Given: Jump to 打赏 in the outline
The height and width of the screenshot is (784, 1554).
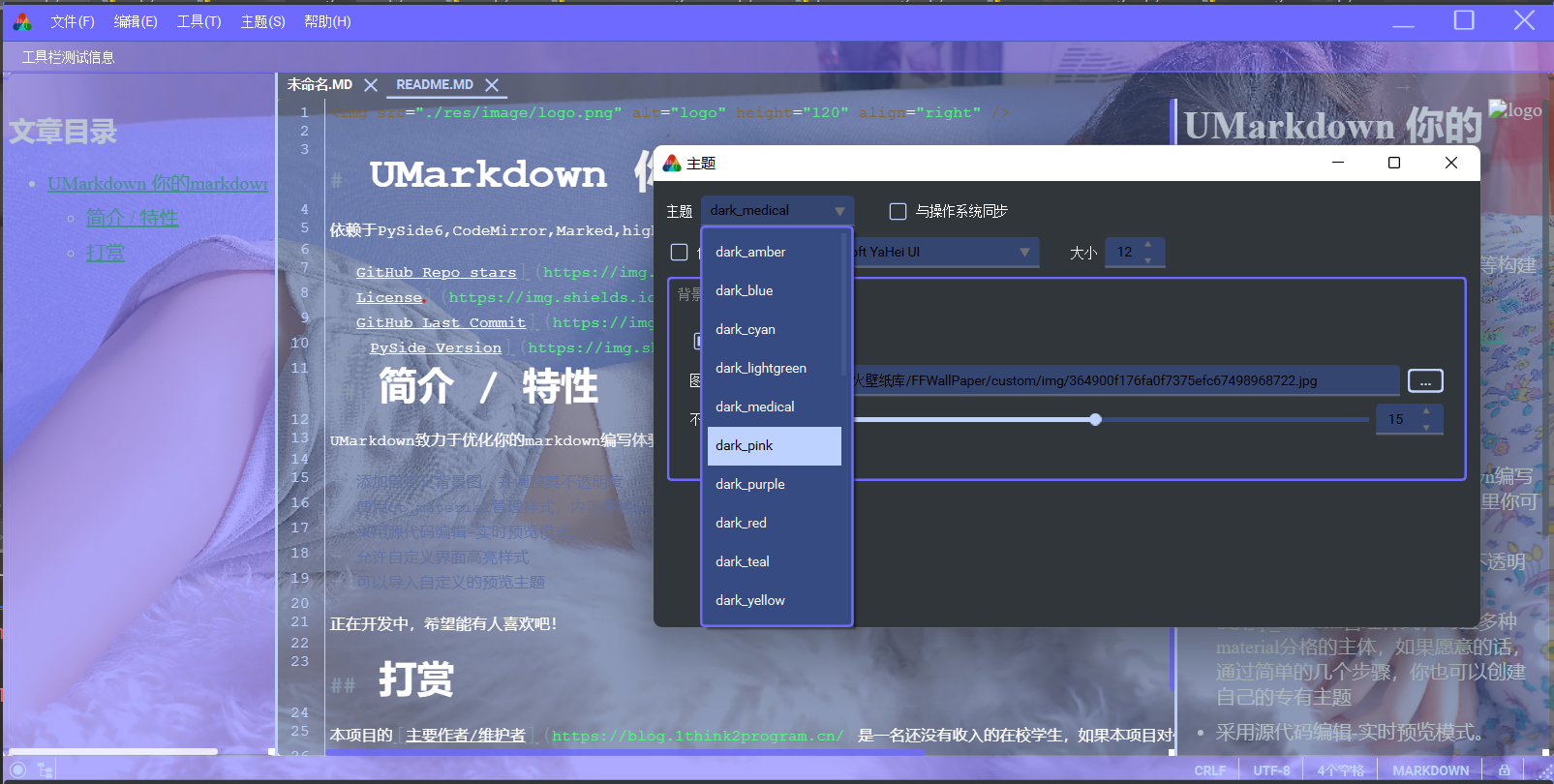Looking at the screenshot, I should [106, 253].
